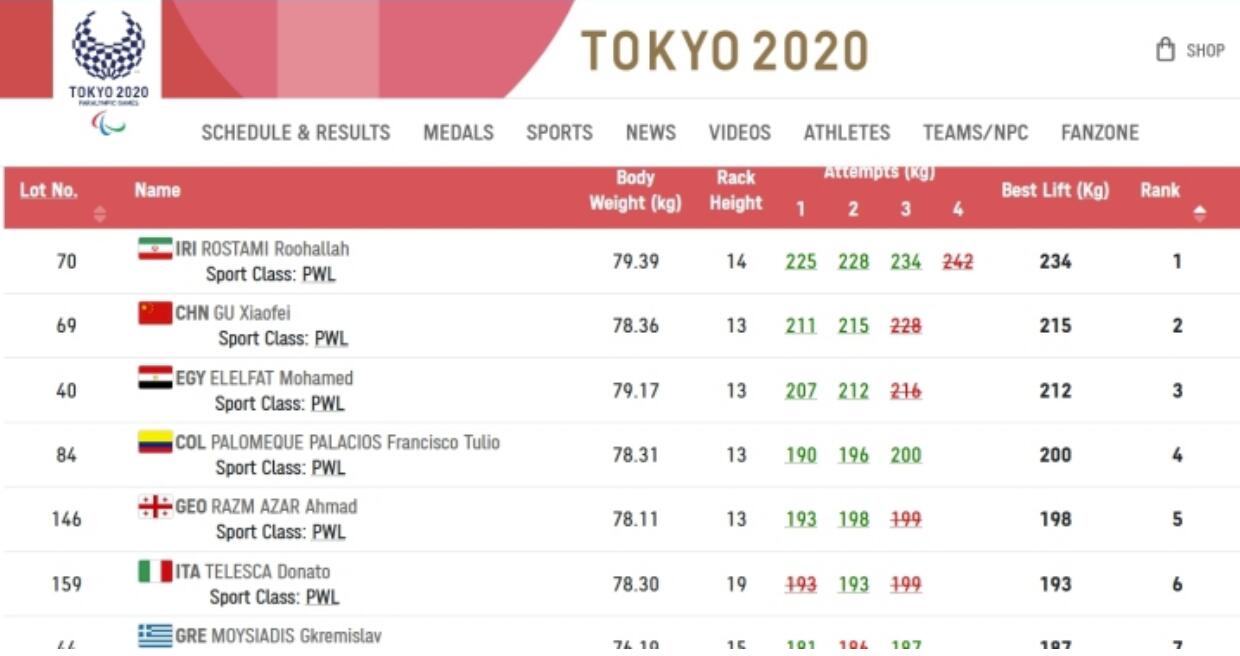The height and width of the screenshot is (656, 1240).
Task: Open Schedule & Results menu
Action: click(x=296, y=132)
